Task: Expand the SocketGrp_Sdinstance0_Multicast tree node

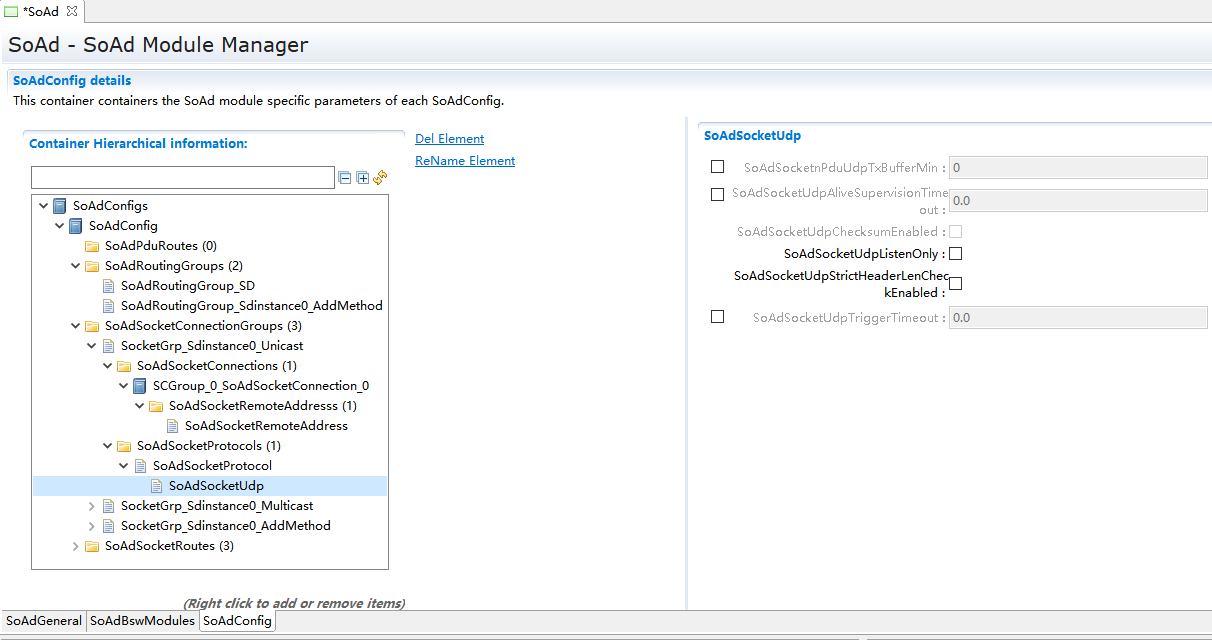Action: (92, 506)
